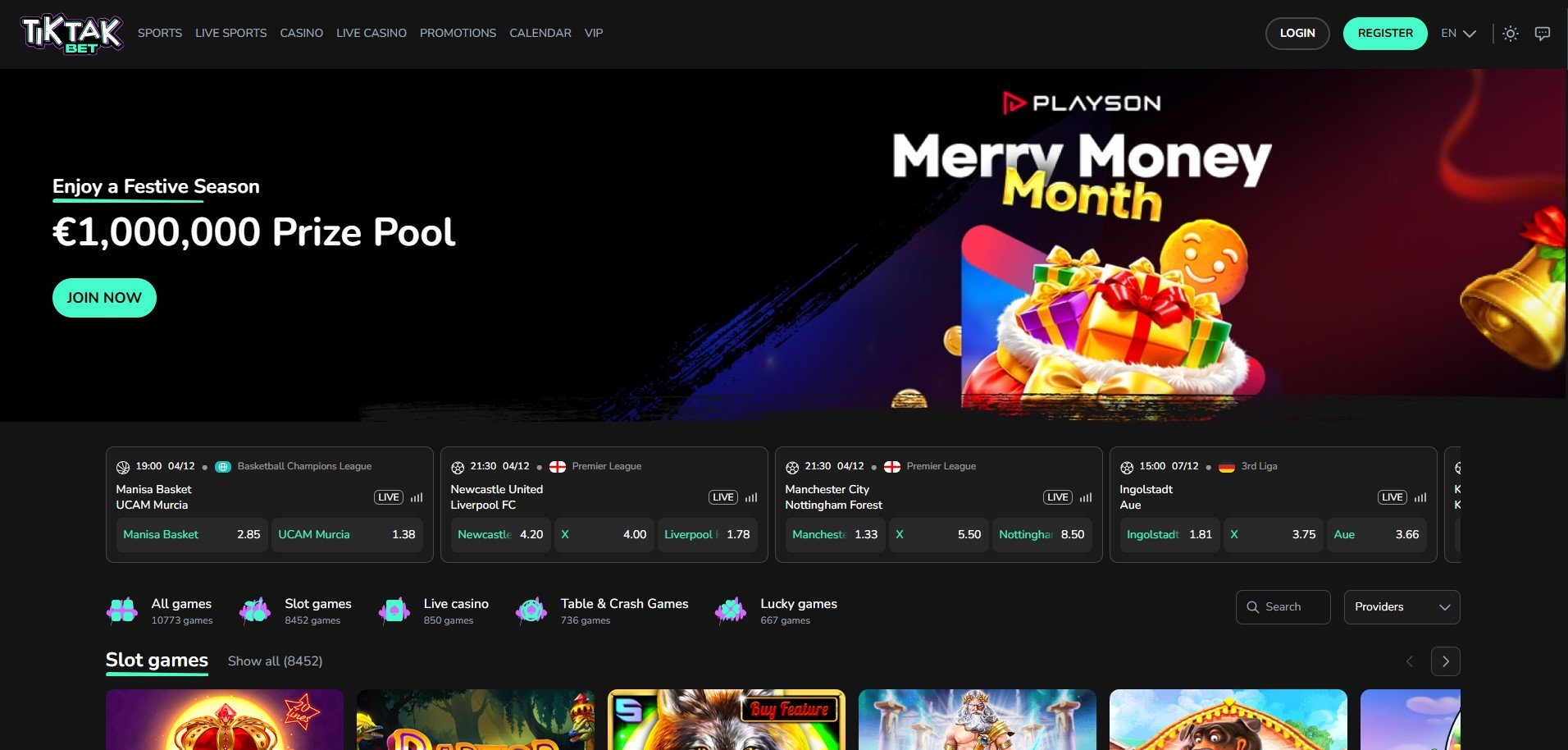The height and width of the screenshot is (750, 1568).
Task: Click LIVE badge on Newcastle United match
Action: click(723, 497)
